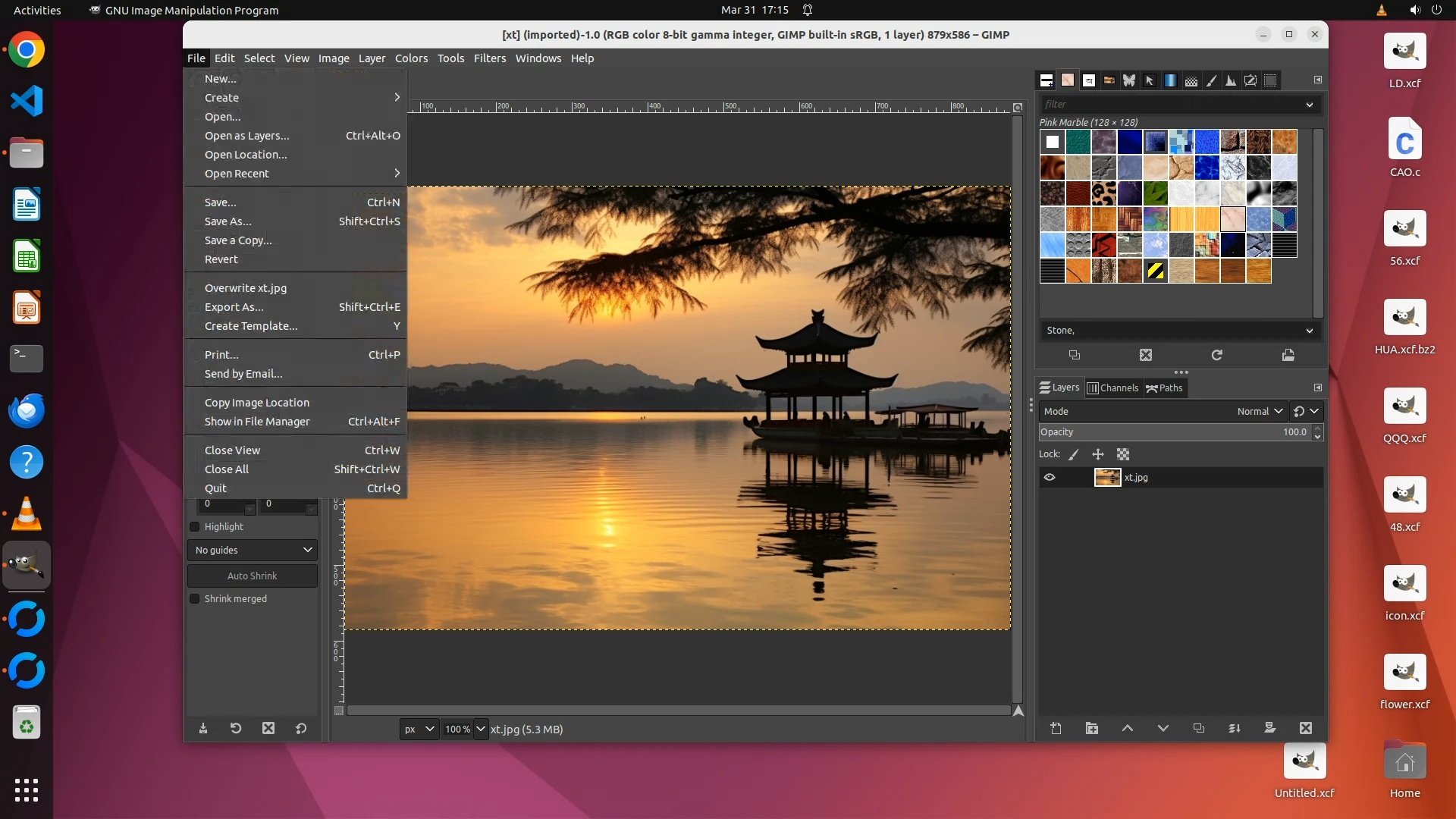Choose Export As from File menu
Viewport: 1456px width, 819px height.
[x=234, y=307]
